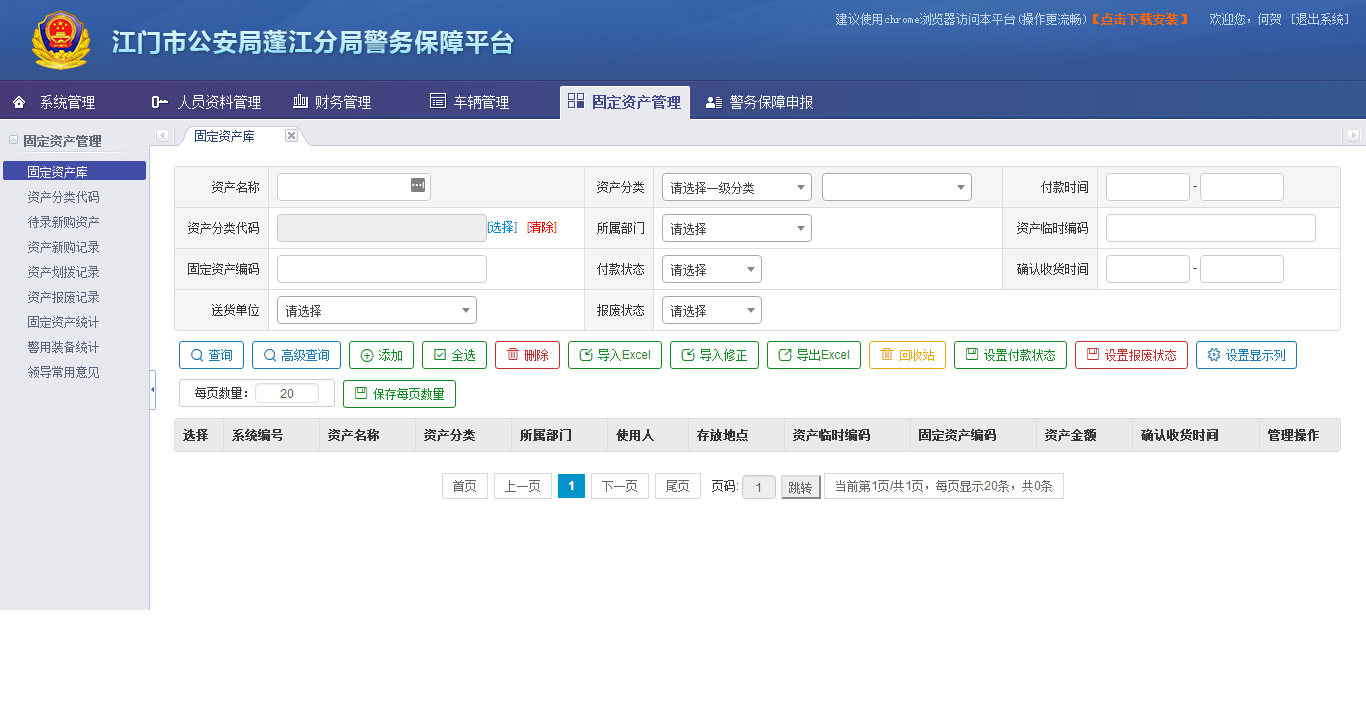Image resolution: width=1366 pixels, height=710 pixels.
Task: Click the 导入Excel button
Action: pyautogui.click(x=615, y=355)
